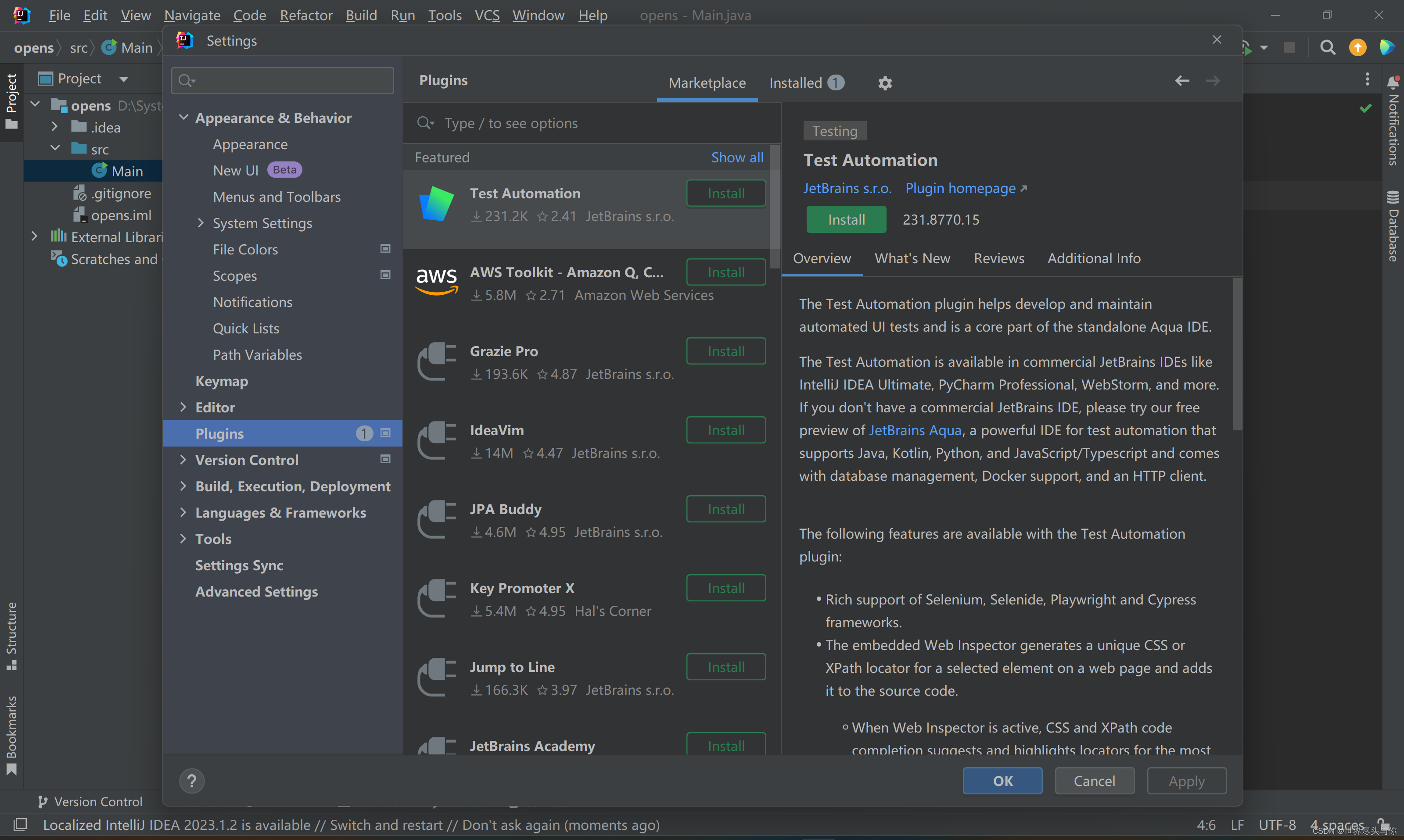Image resolution: width=1404 pixels, height=840 pixels.
Task: Click the forward arrow in Settings
Action: (1213, 81)
